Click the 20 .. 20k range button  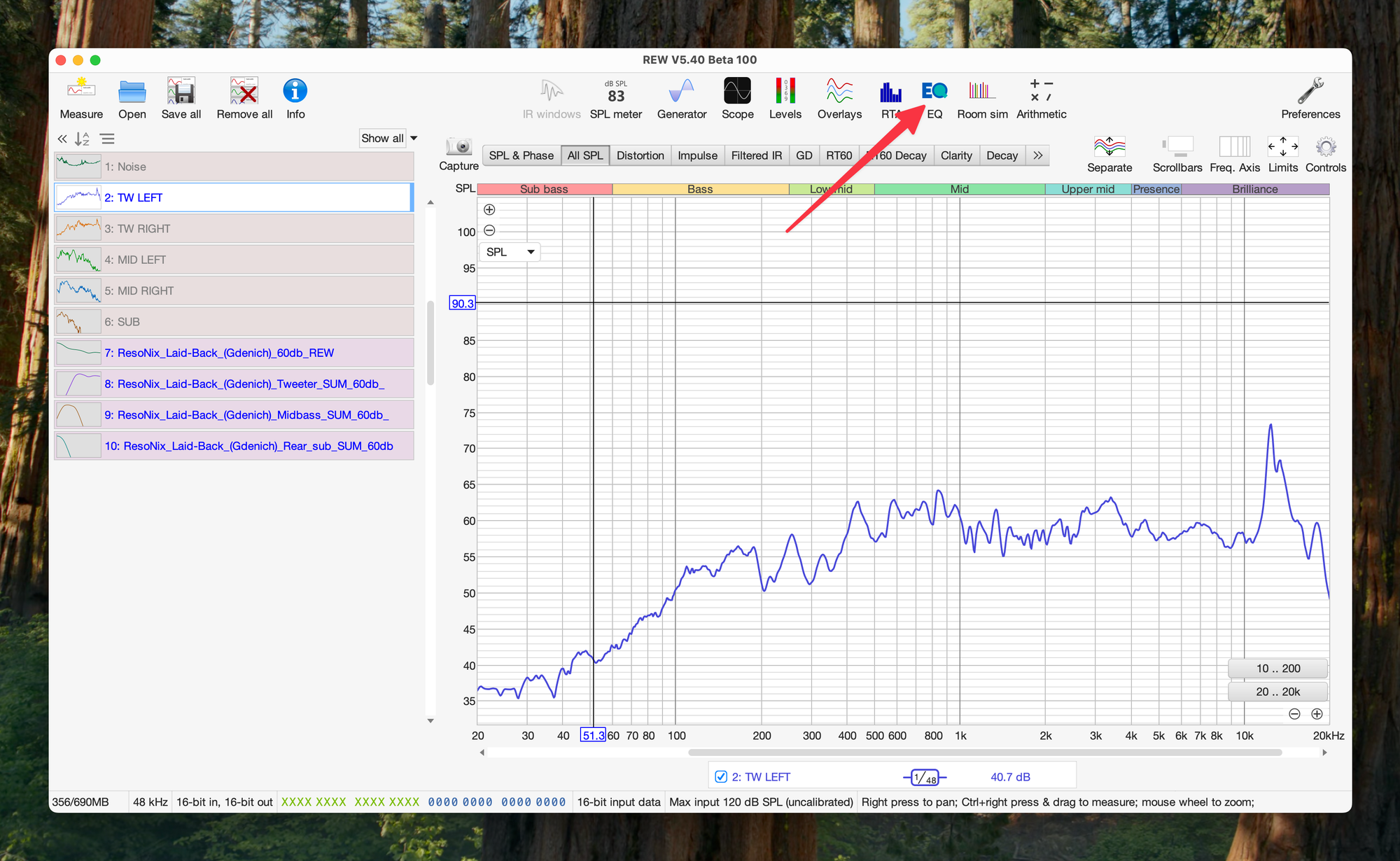(x=1277, y=692)
